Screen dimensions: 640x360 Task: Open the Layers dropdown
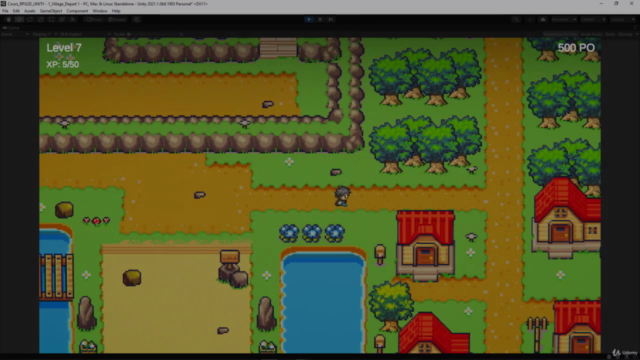pyautogui.click(x=593, y=19)
